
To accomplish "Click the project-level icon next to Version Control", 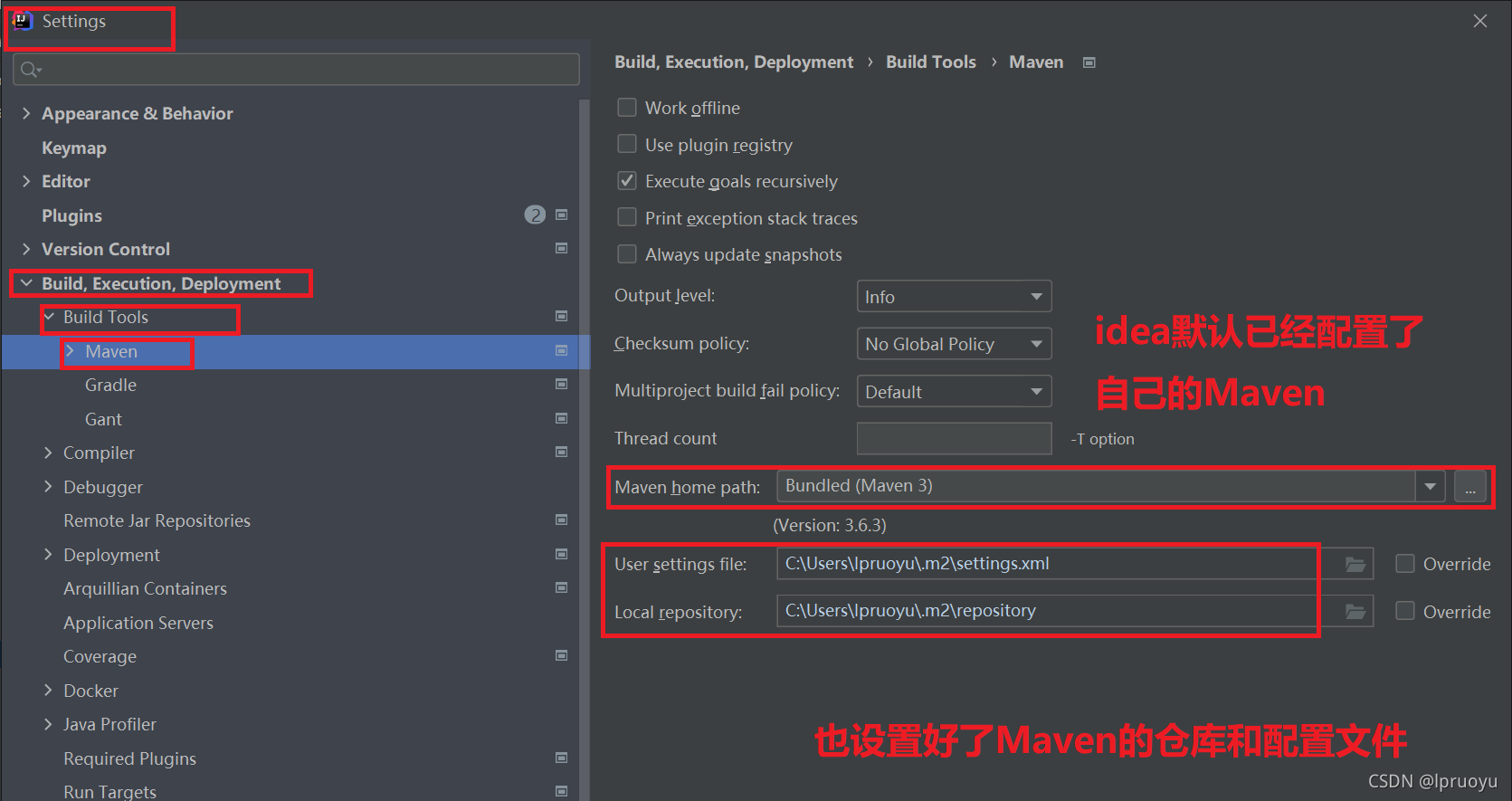I will pyautogui.click(x=561, y=248).
